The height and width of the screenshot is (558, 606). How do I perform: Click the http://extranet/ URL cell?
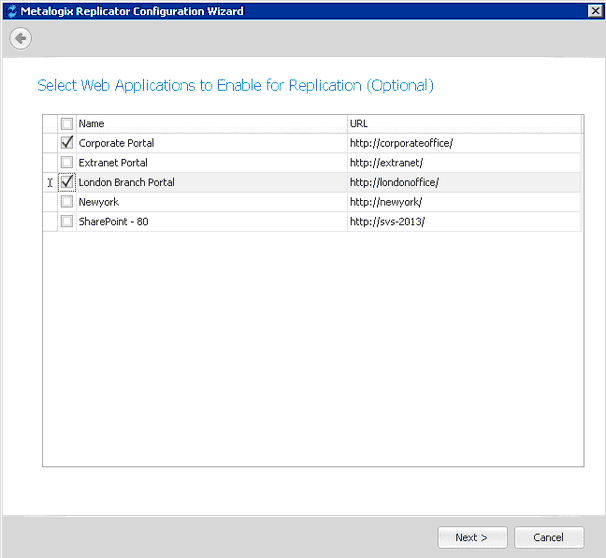click(x=464, y=163)
